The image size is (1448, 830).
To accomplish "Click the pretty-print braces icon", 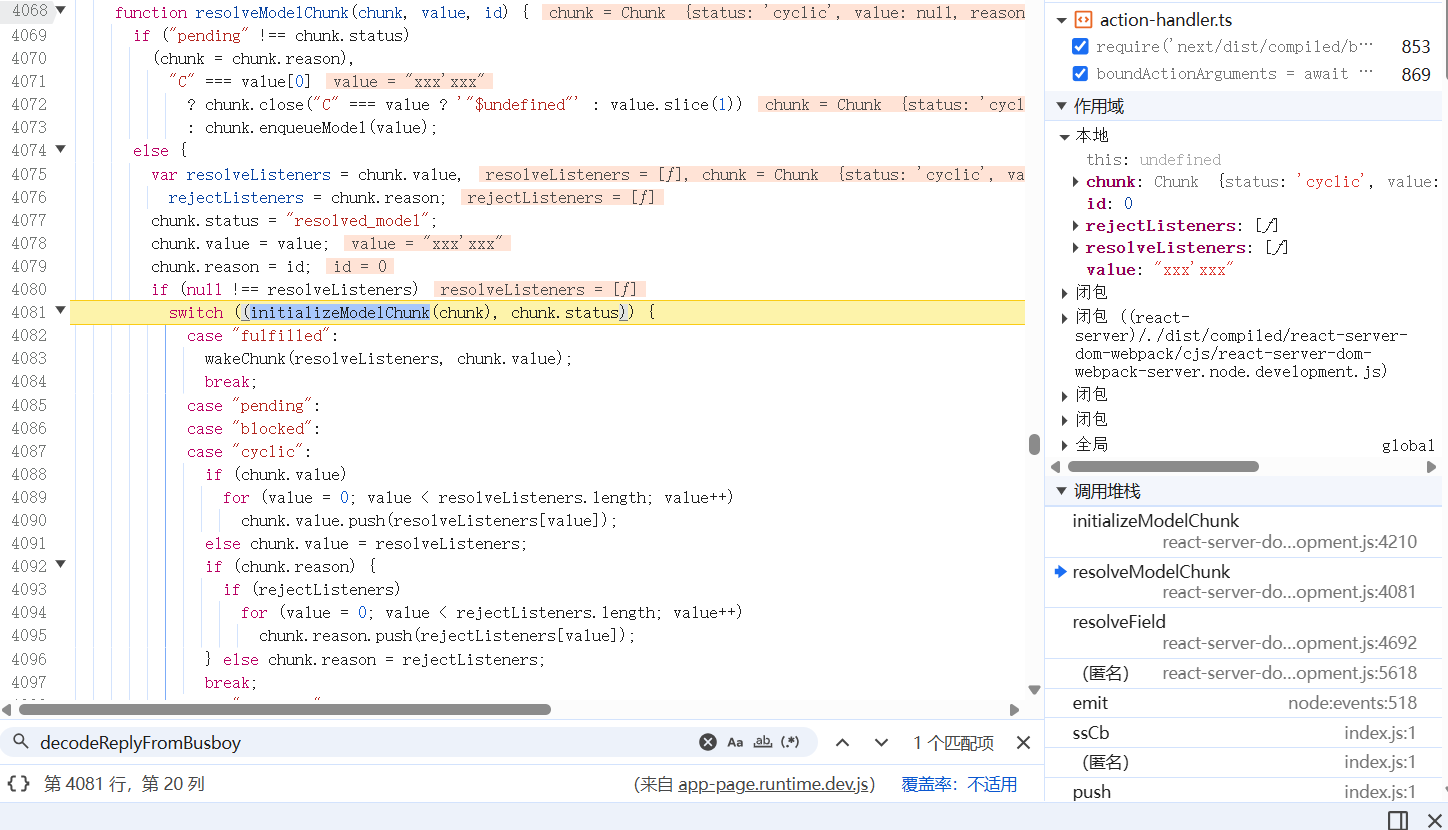I will [x=18, y=784].
